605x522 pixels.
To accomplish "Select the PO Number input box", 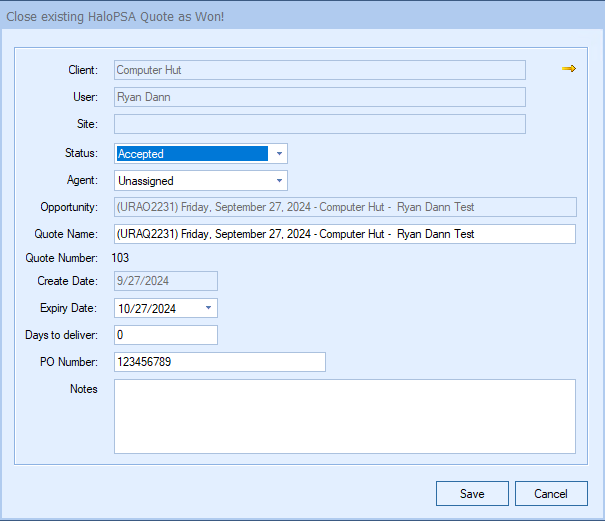I will (219, 362).
